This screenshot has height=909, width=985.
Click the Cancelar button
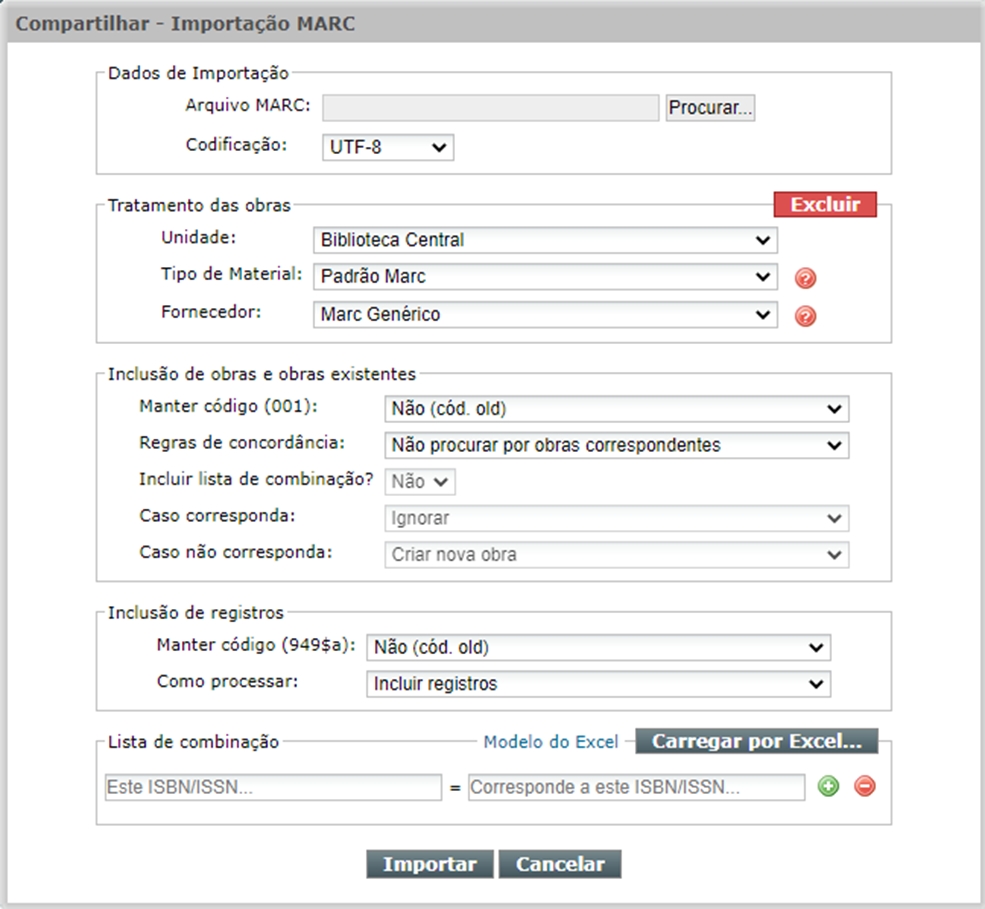pyautogui.click(x=560, y=864)
